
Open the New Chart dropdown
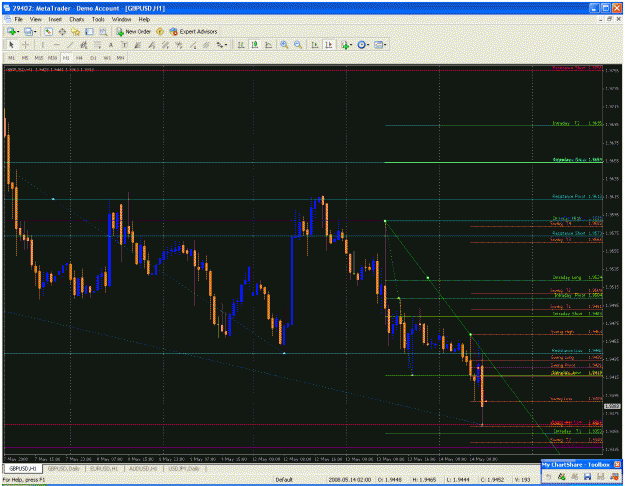coord(13,31)
